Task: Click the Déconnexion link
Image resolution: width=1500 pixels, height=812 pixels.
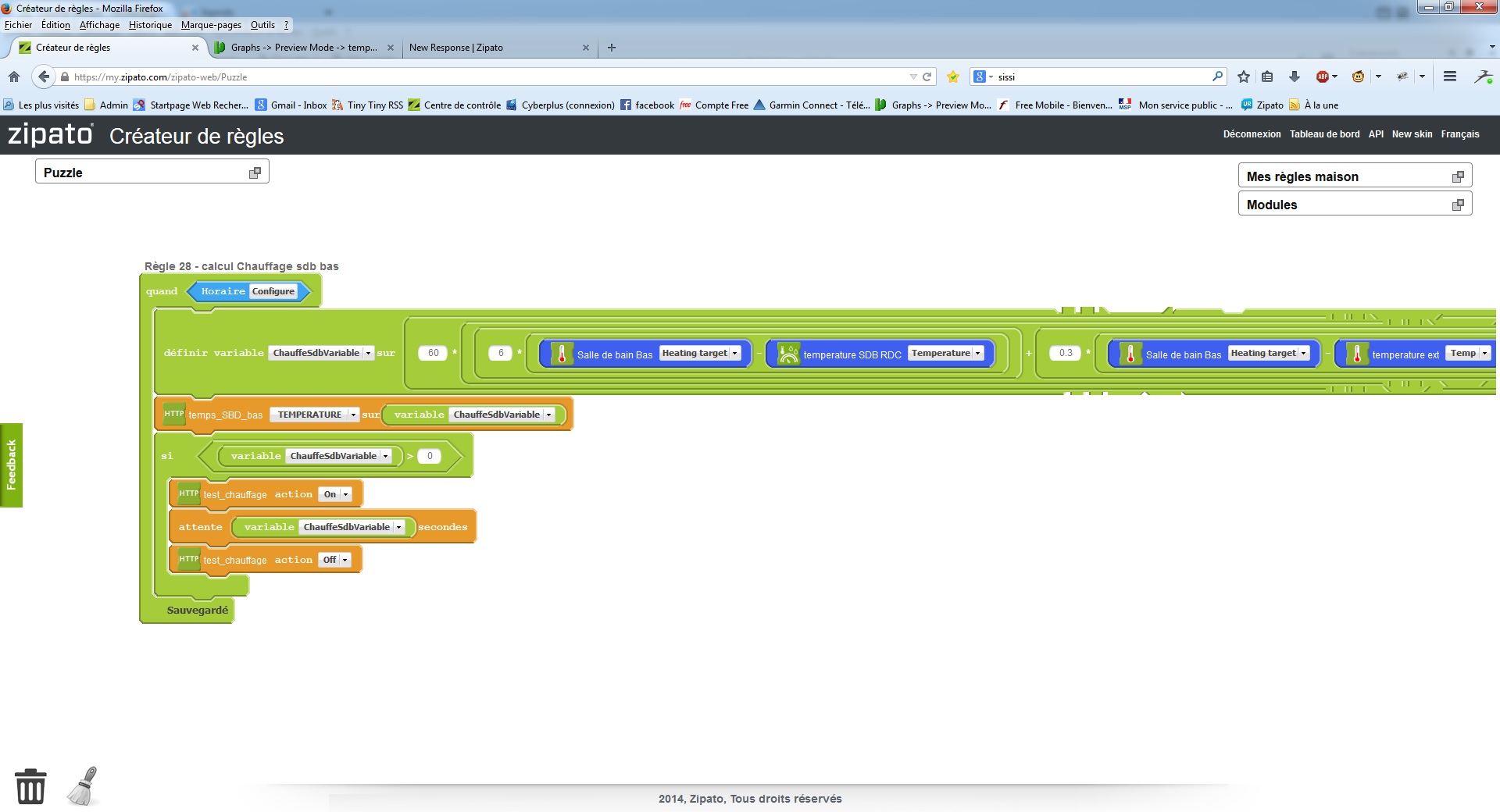Action: point(1252,134)
